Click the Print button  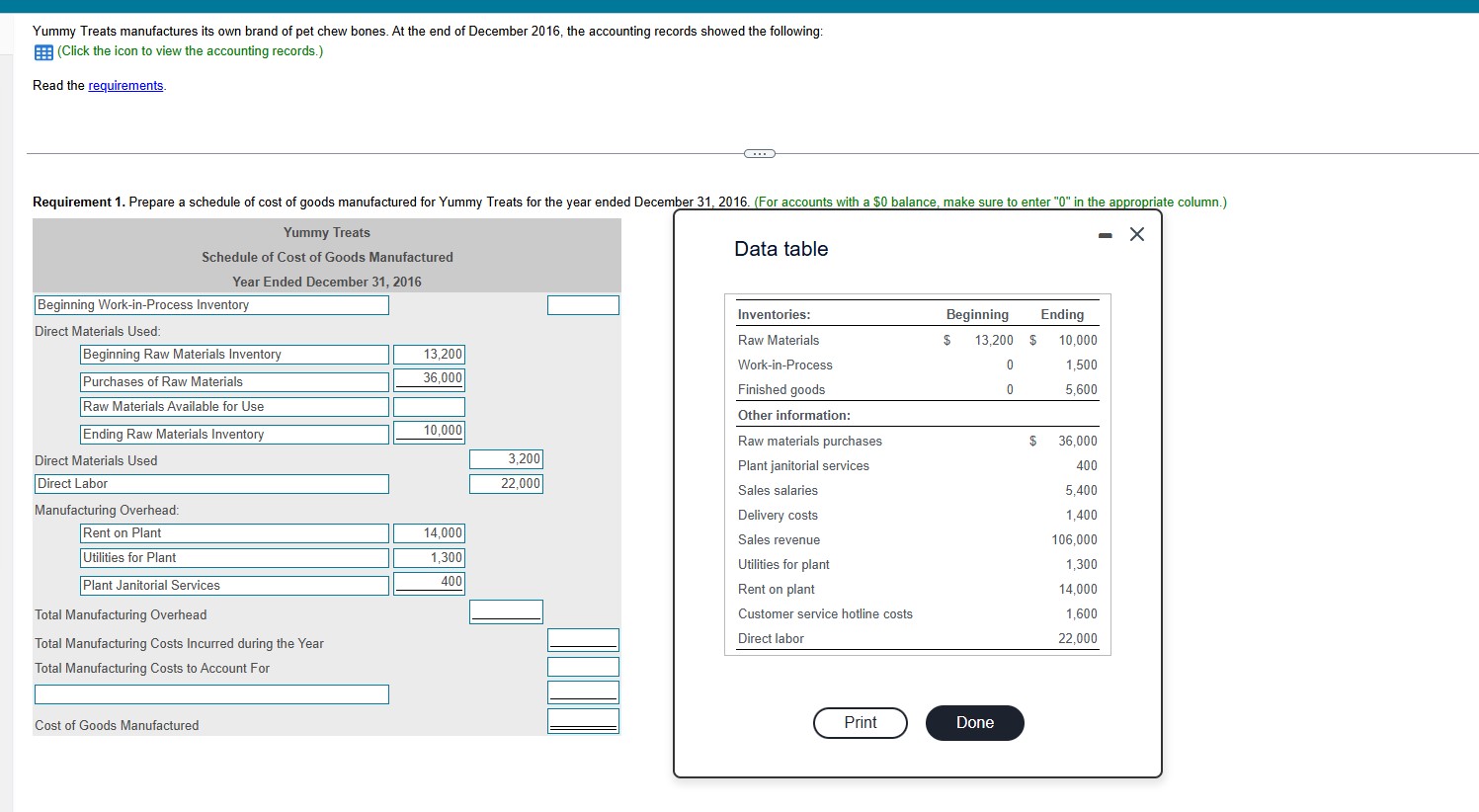pyautogui.click(x=861, y=723)
